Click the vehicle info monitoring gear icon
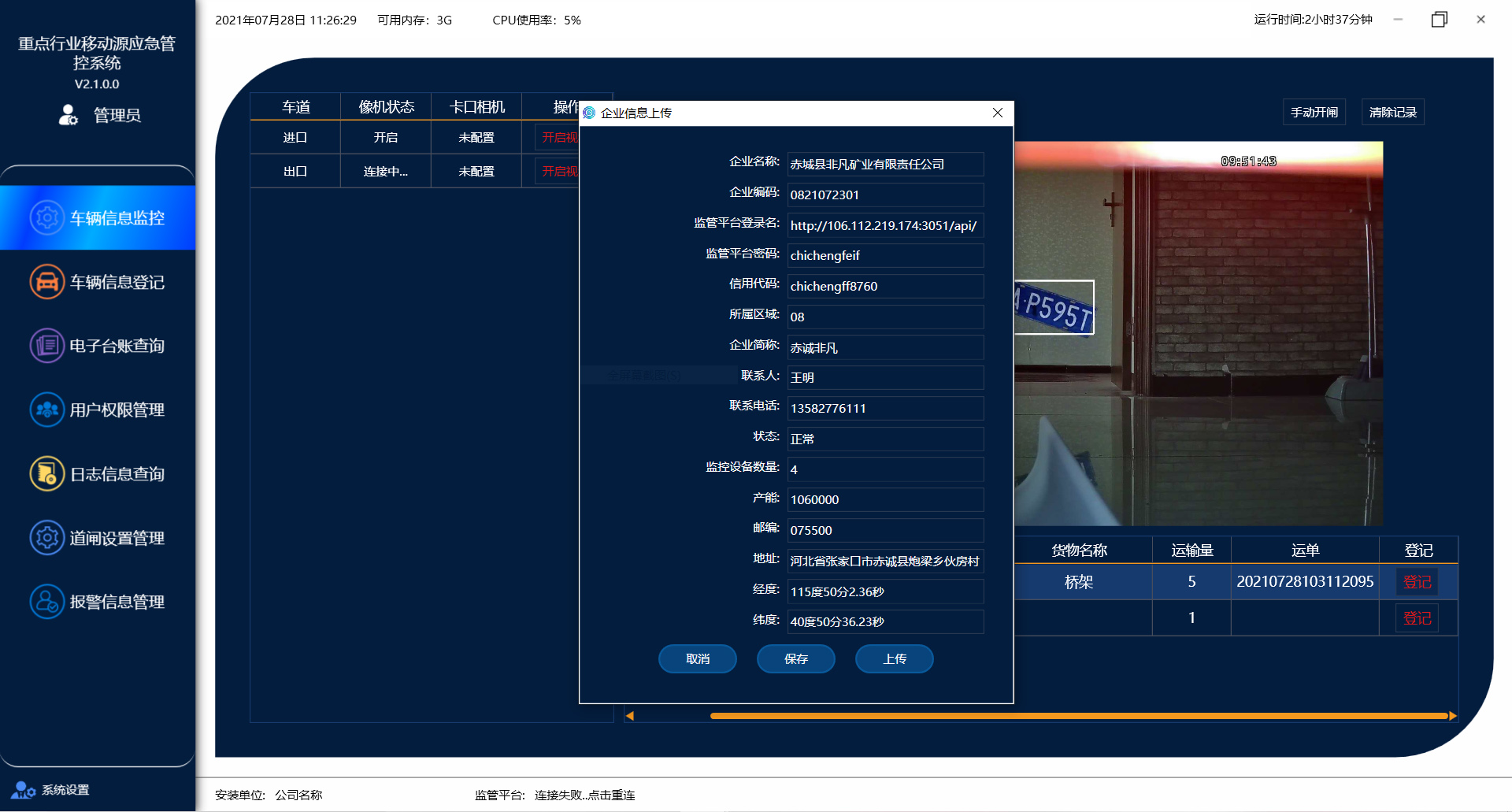Image resolution: width=1512 pixels, height=812 pixels. (46, 217)
